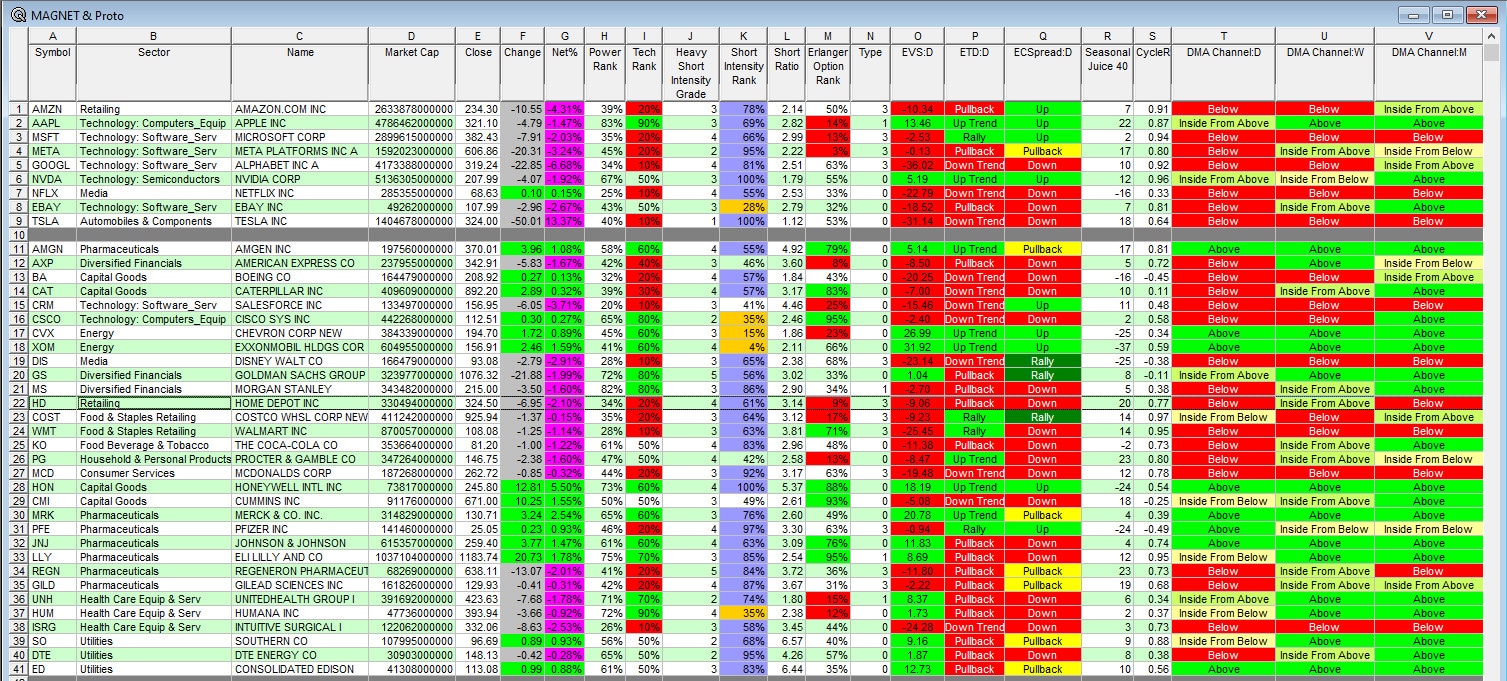Select HUMANA INC name cell
The image size is (1507, 681).
click(x=300, y=613)
